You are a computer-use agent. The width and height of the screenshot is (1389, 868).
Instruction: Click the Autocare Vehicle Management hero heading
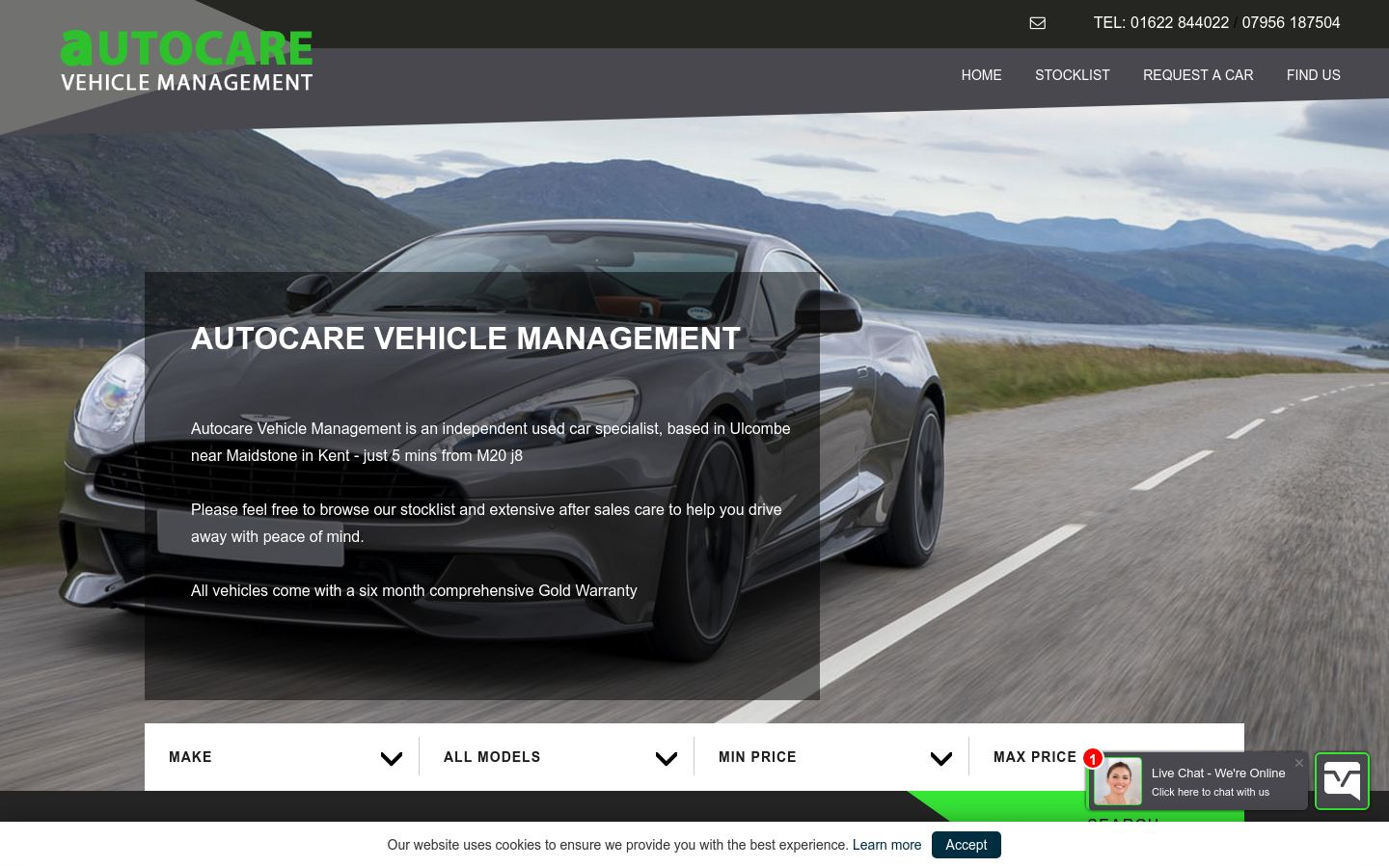[x=466, y=339]
